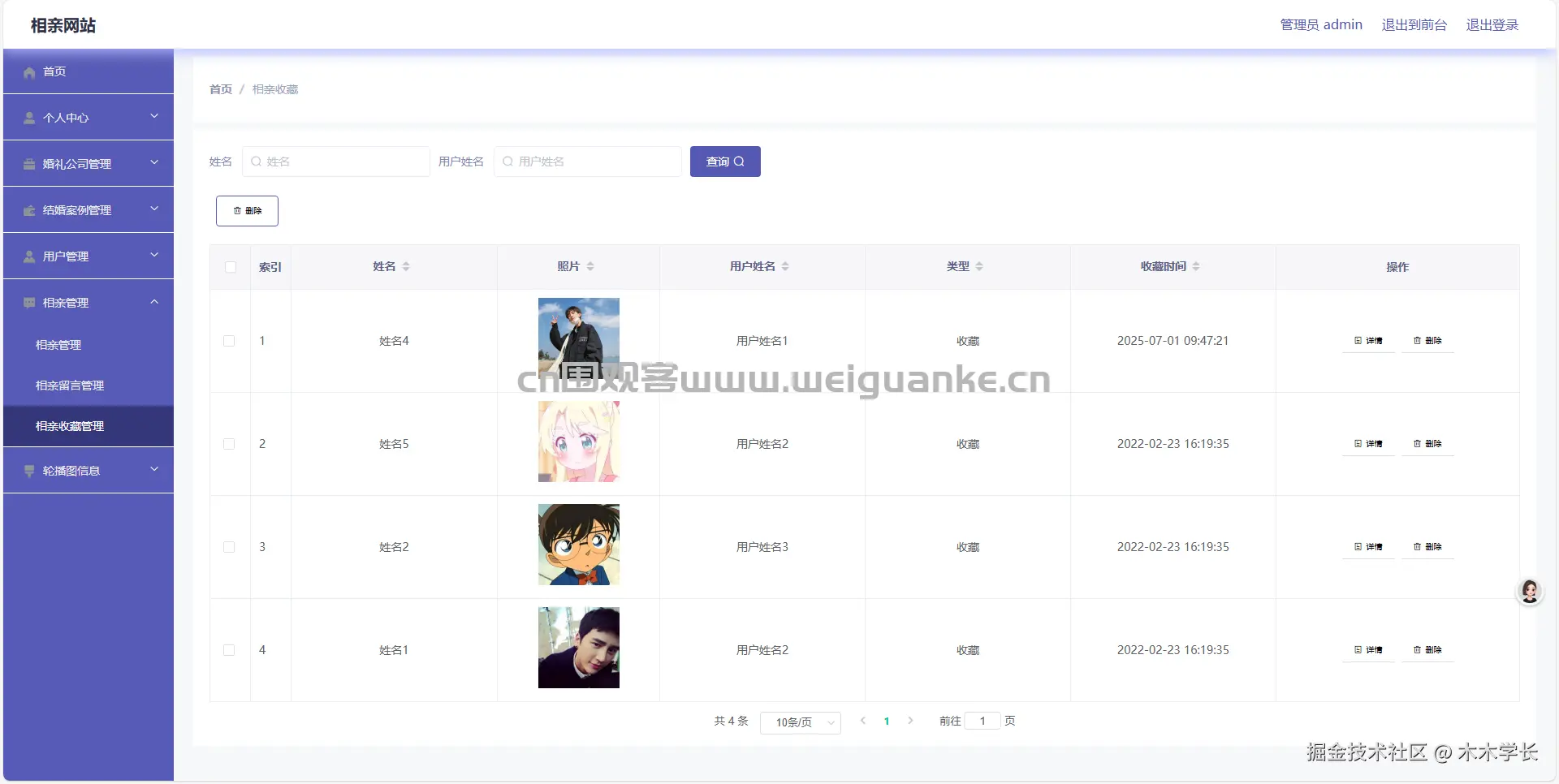Select 相亲留言管理 in the sidebar

point(68,386)
